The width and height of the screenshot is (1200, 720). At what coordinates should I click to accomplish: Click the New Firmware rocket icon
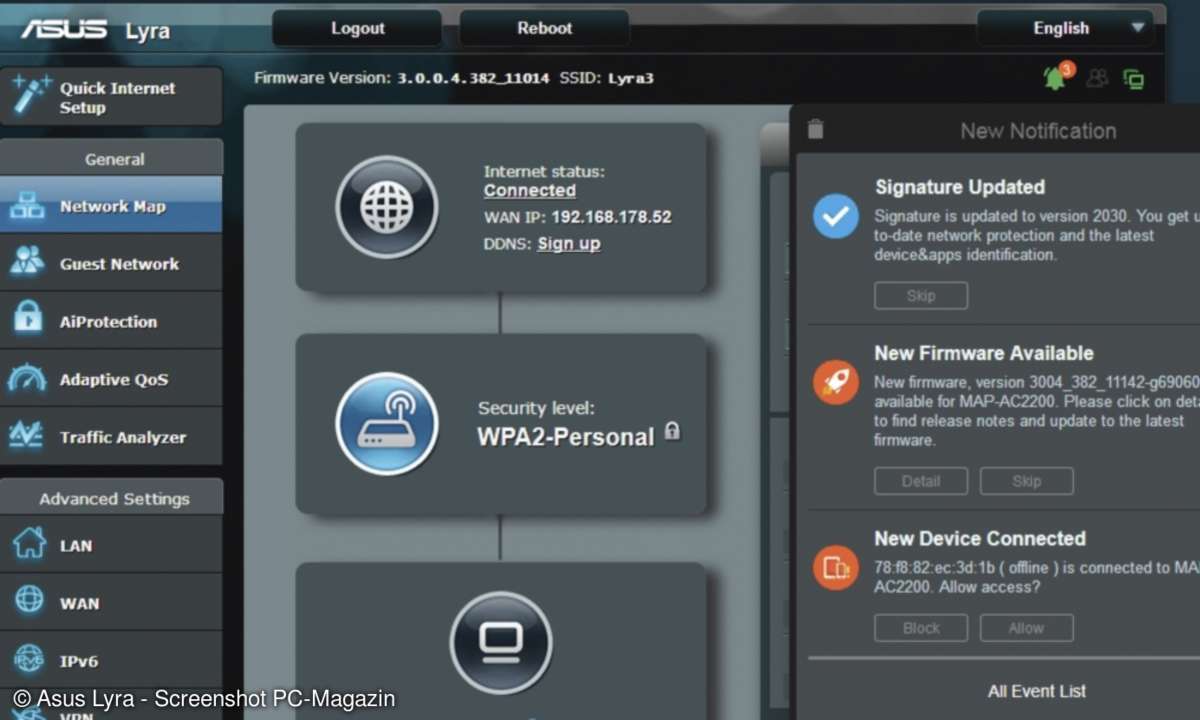[835, 382]
